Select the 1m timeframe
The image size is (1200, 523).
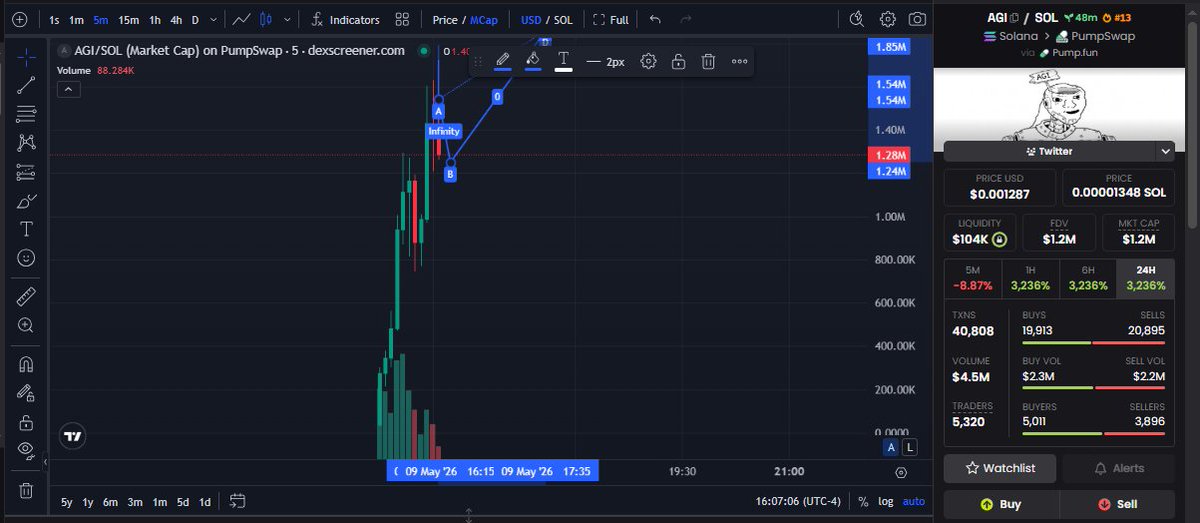coord(77,20)
